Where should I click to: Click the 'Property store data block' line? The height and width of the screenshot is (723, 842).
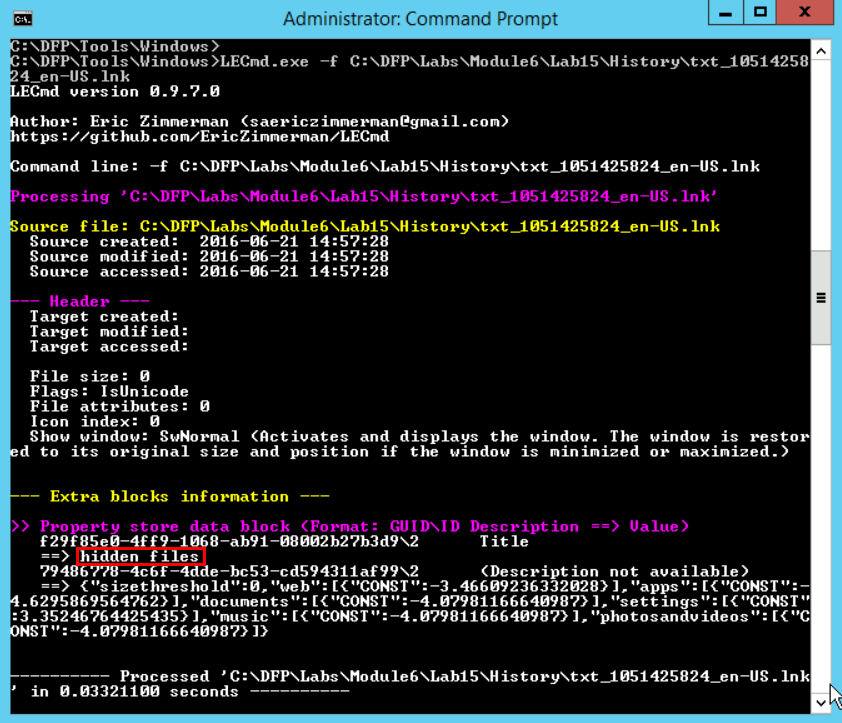coord(348,526)
